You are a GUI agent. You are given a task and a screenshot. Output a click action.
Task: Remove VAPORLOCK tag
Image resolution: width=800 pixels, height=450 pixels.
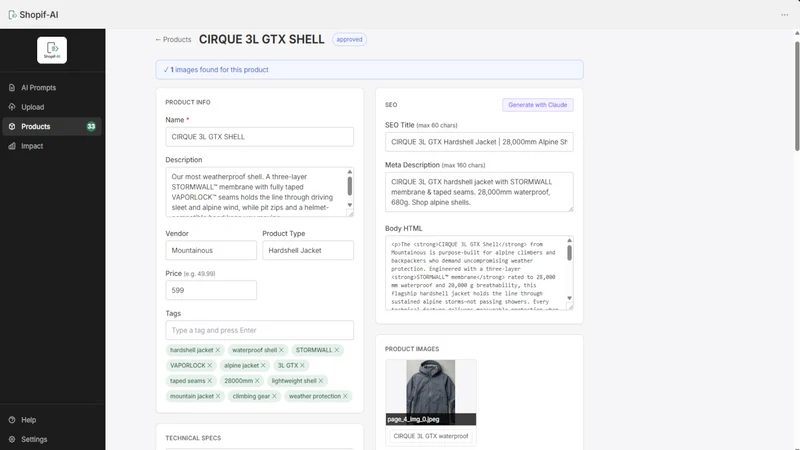(210, 365)
